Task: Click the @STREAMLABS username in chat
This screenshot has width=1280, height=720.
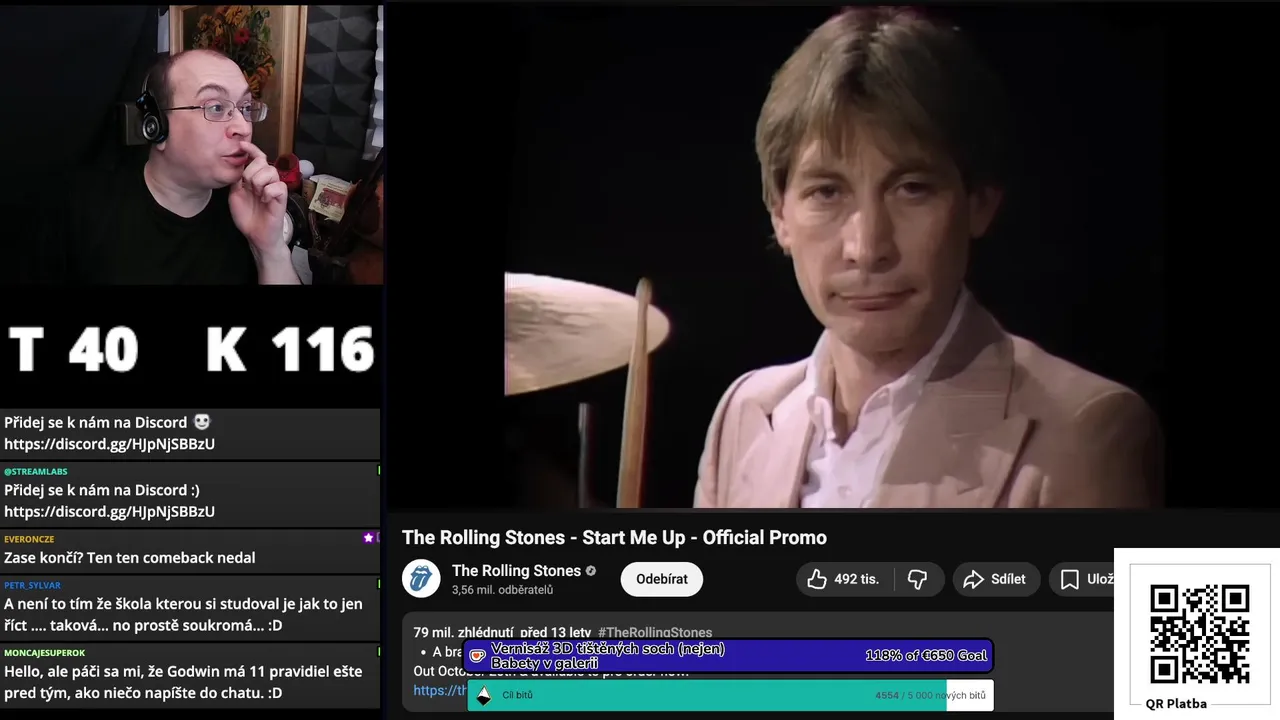Action: (x=36, y=471)
